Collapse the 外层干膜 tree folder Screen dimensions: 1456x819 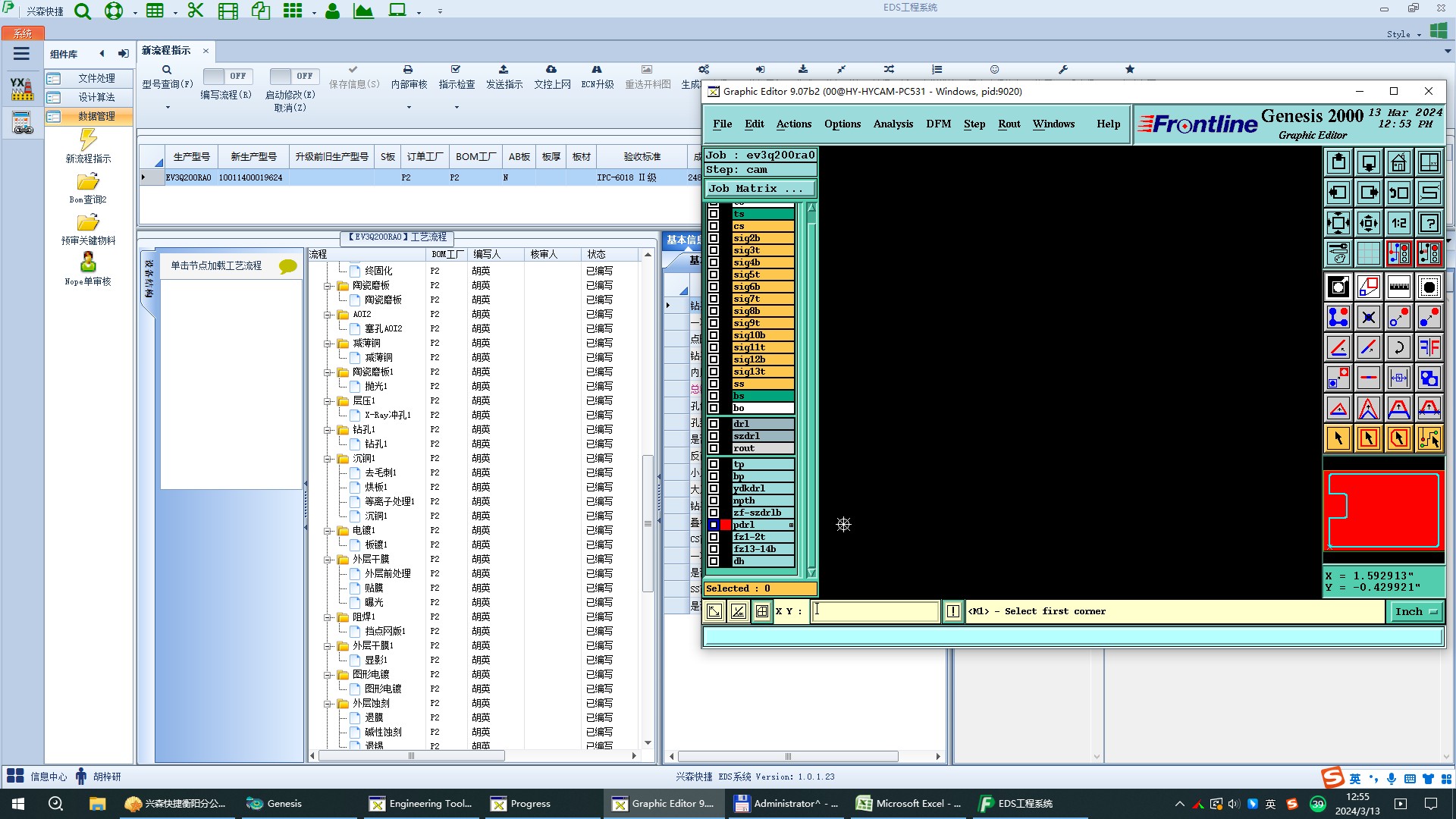(328, 559)
